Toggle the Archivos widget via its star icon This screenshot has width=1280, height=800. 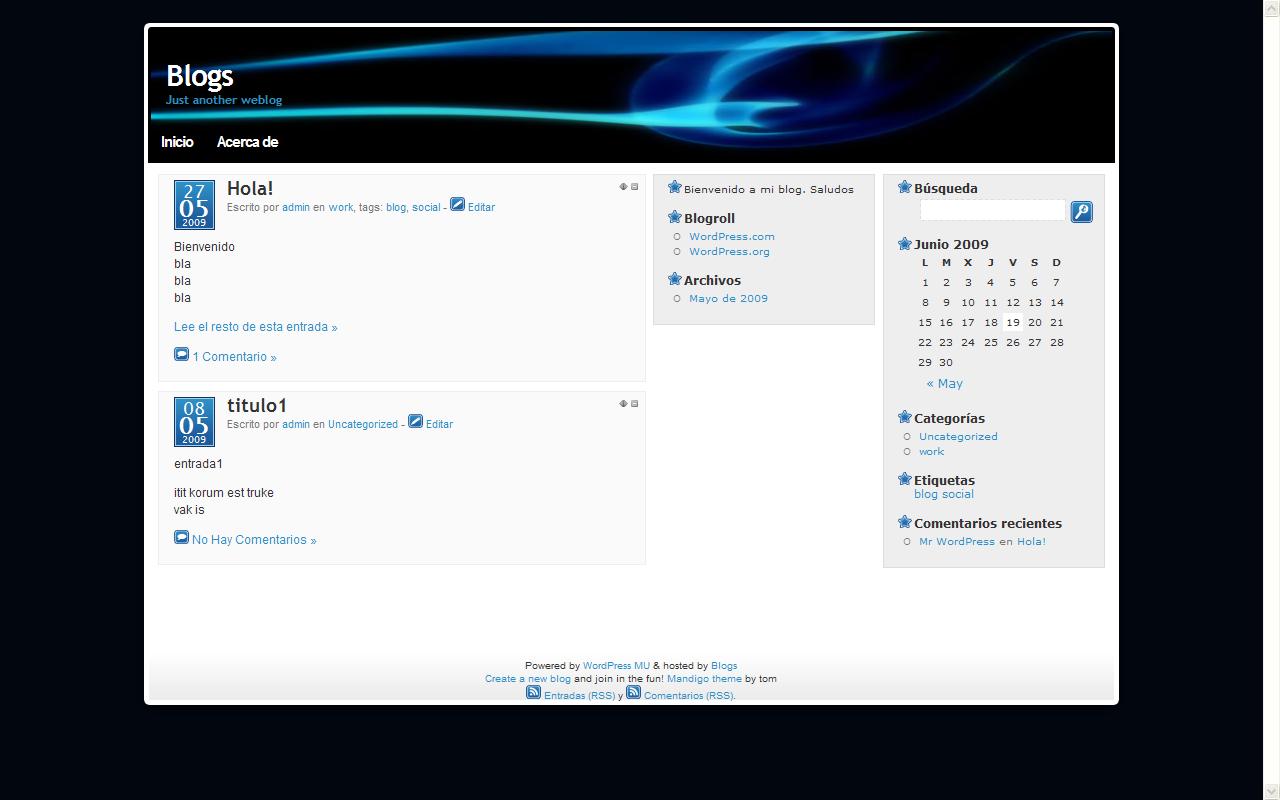(x=674, y=280)
